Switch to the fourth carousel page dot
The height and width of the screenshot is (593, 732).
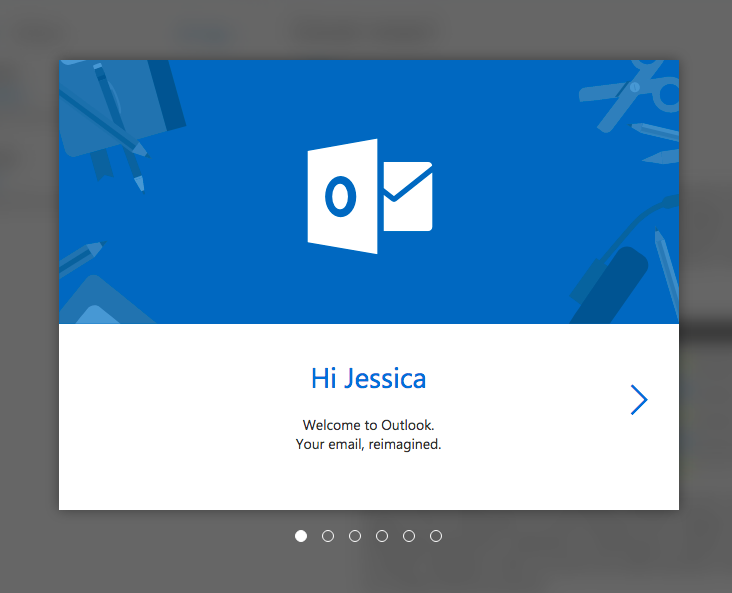[x=382, y=536]
